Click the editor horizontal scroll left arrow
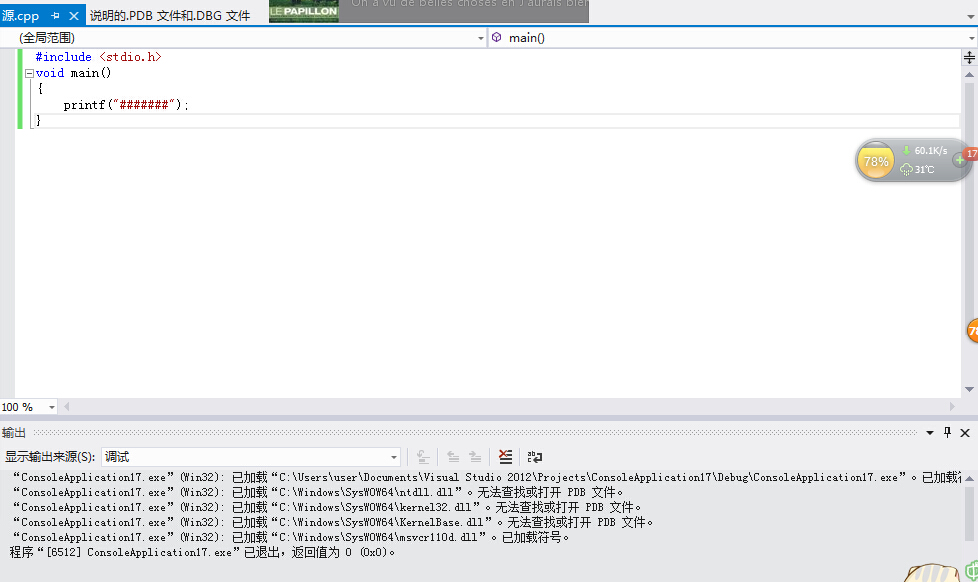The width and height of the screenshot is (978, 582). [x=67, y=407]
